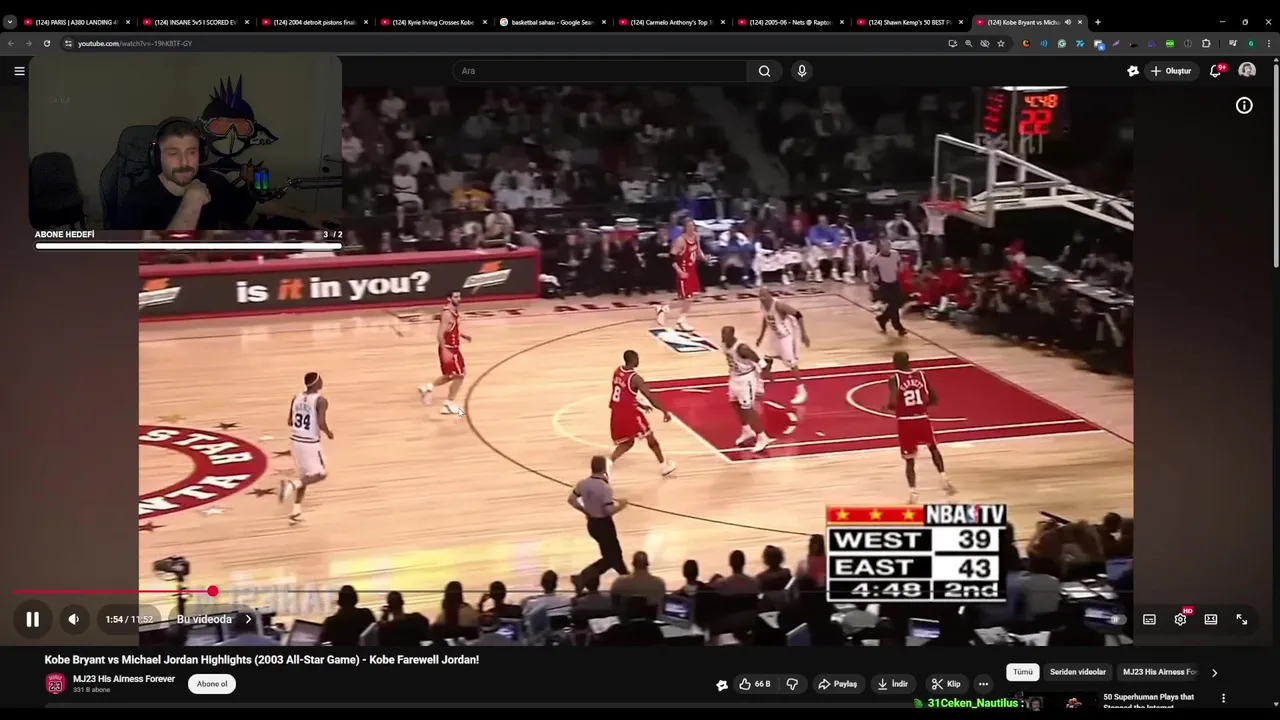Screen dimensions: 1280x720
Task: Click the video progress scrubber handle
Action: [212, 592]
